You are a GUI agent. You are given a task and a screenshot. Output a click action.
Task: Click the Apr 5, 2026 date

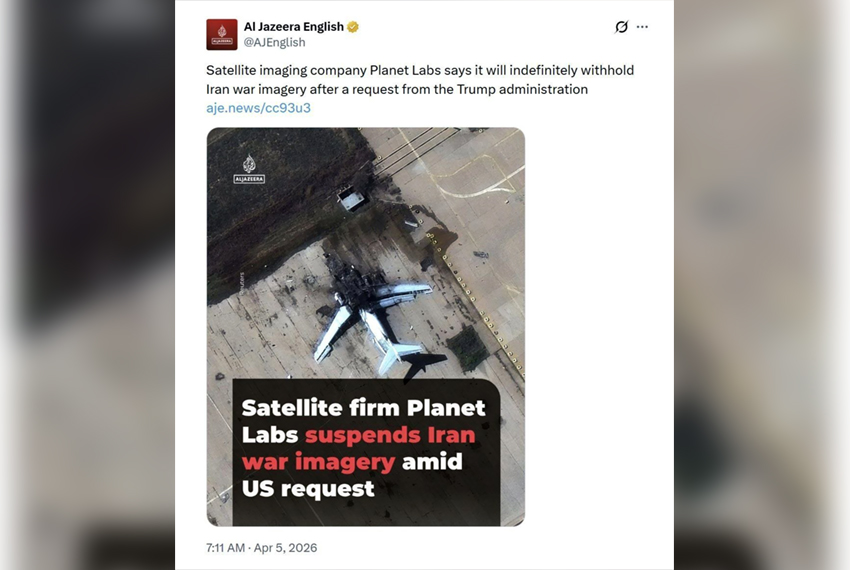coord(286,548)
